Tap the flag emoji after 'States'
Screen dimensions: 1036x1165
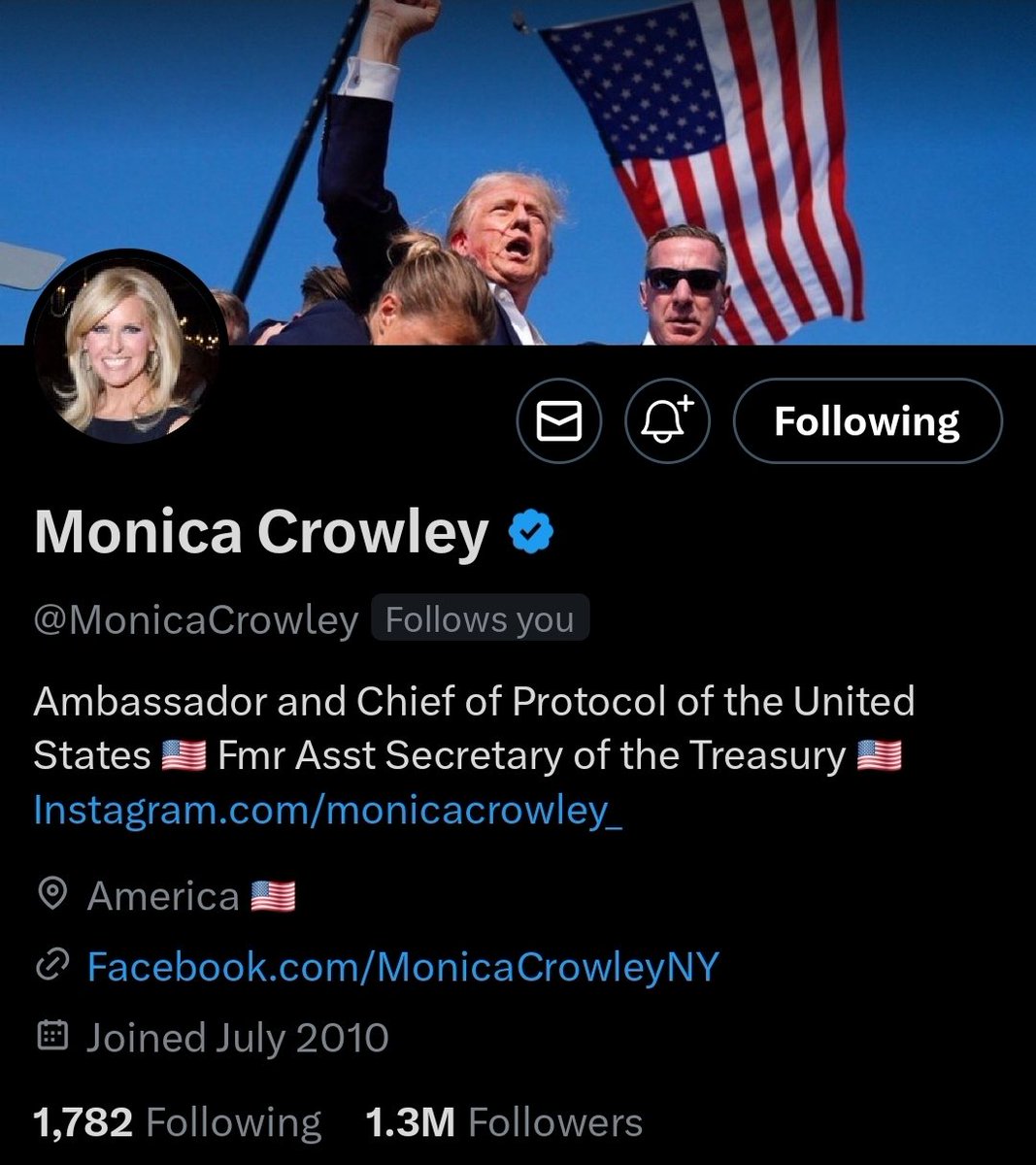point(184,755)
